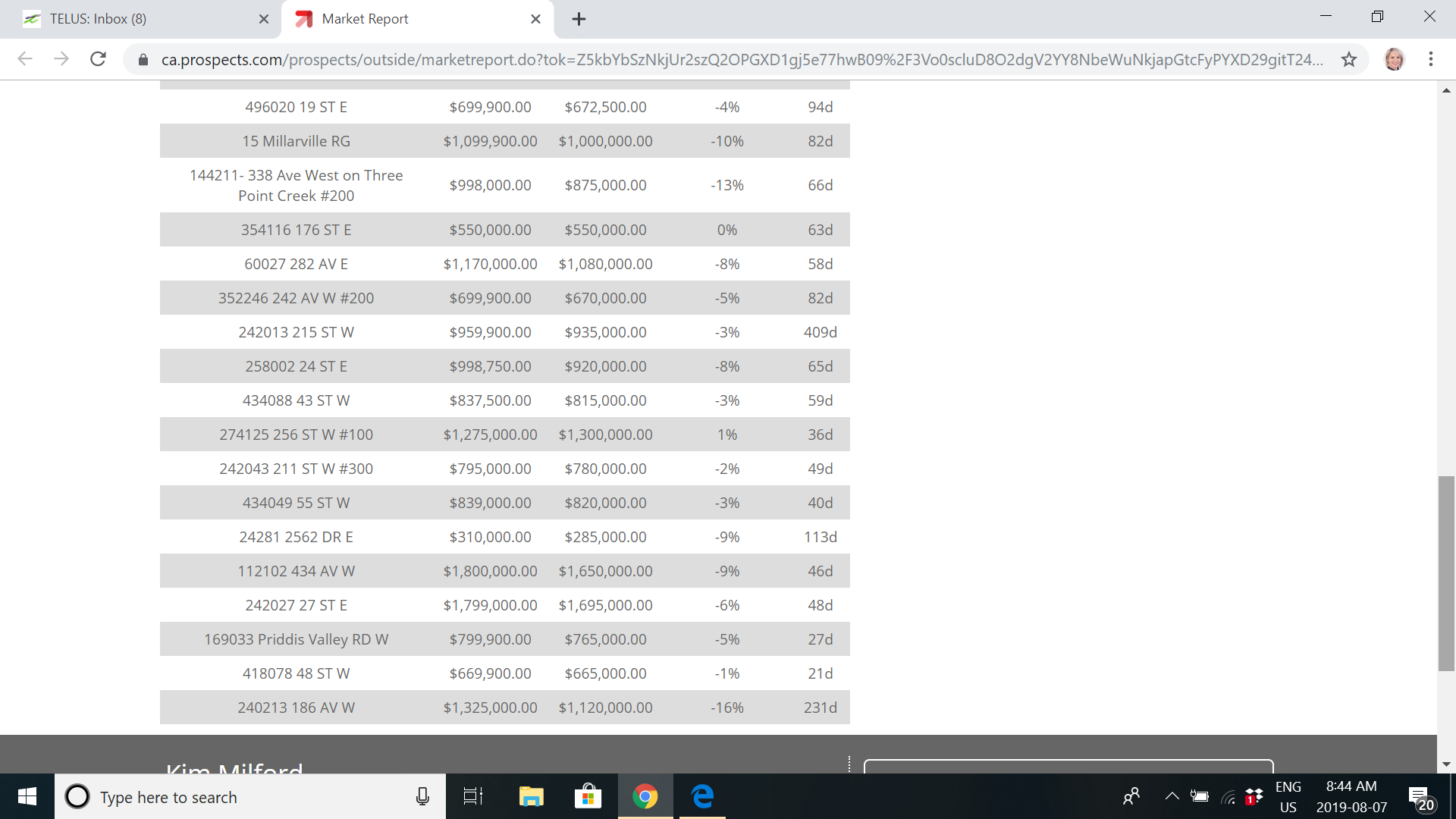Click the site security lock icon
This screenshot has width=1456, height=819.
143,59
